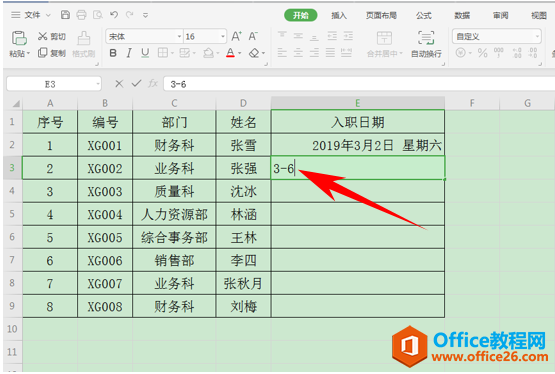Open the font size dropdown 16
555x374 pixels.
(223, 36)
